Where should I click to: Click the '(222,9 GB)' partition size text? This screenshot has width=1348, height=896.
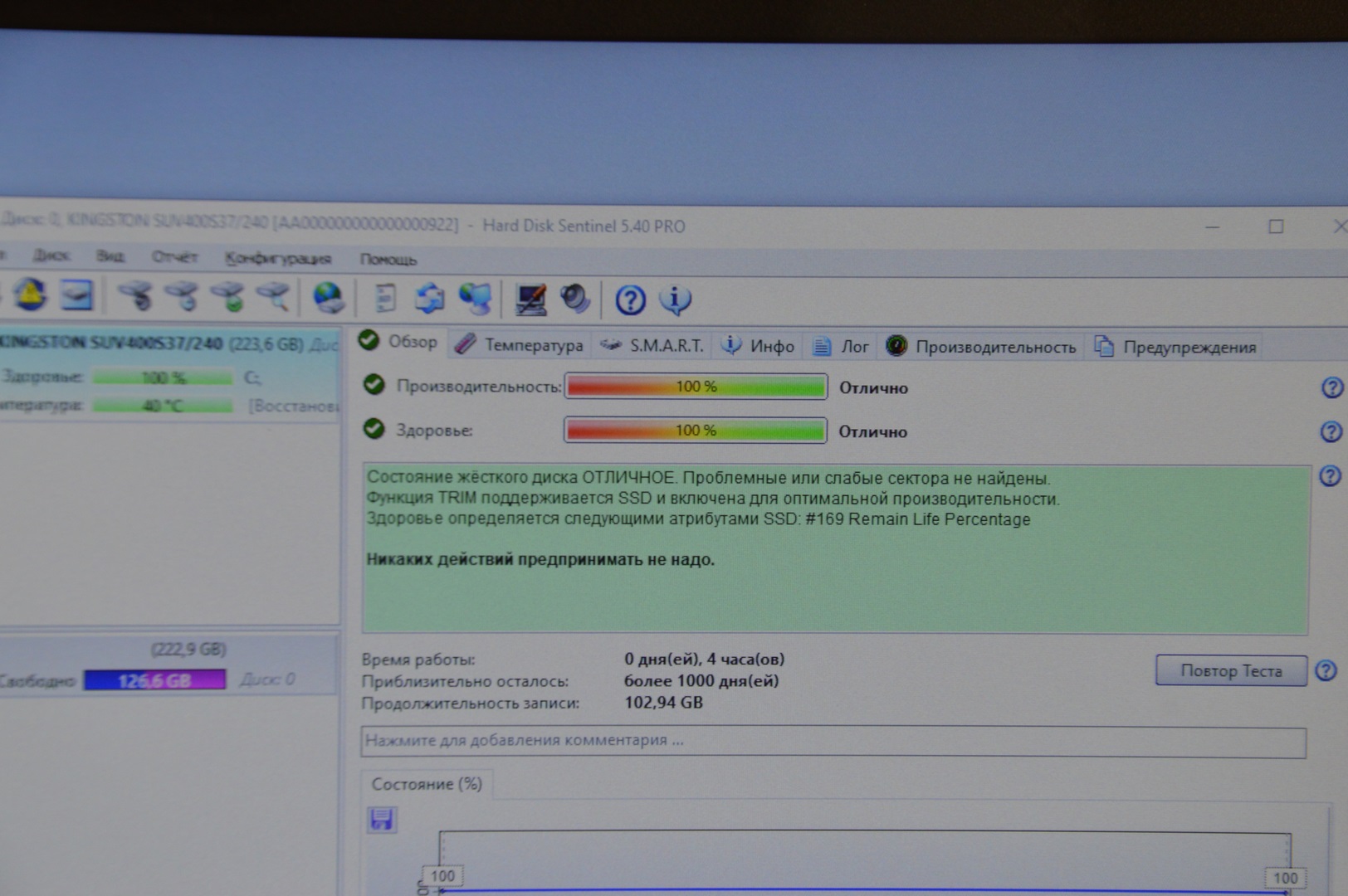tap(188, 650)
